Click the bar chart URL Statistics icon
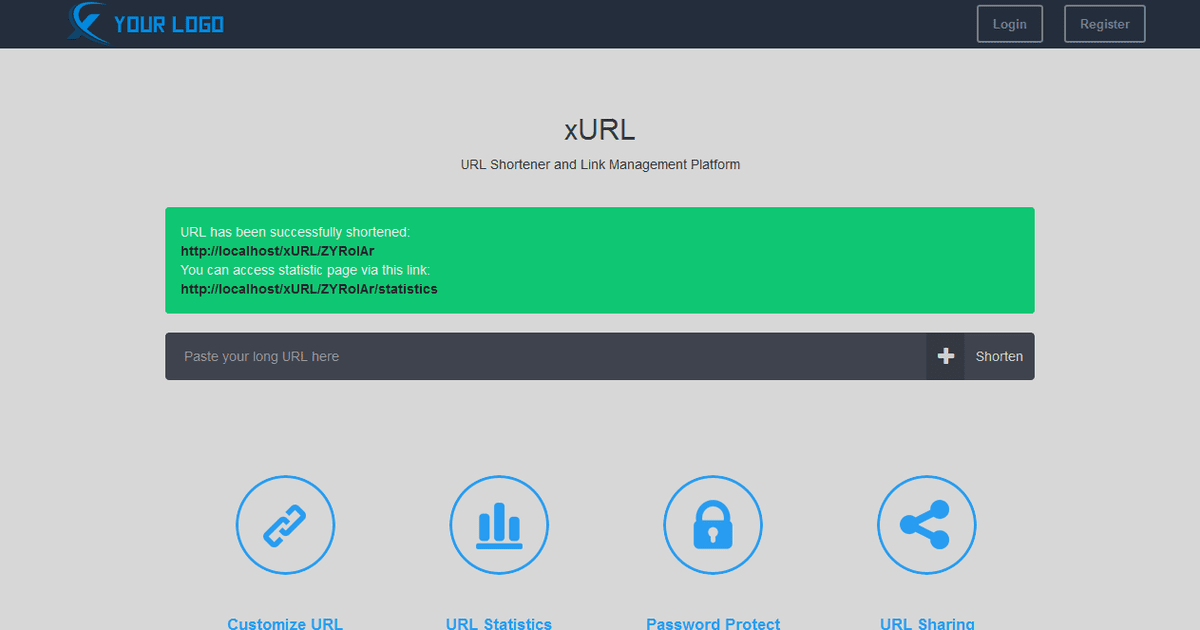This screenshot has height=630, width=1200. [499, 525]
